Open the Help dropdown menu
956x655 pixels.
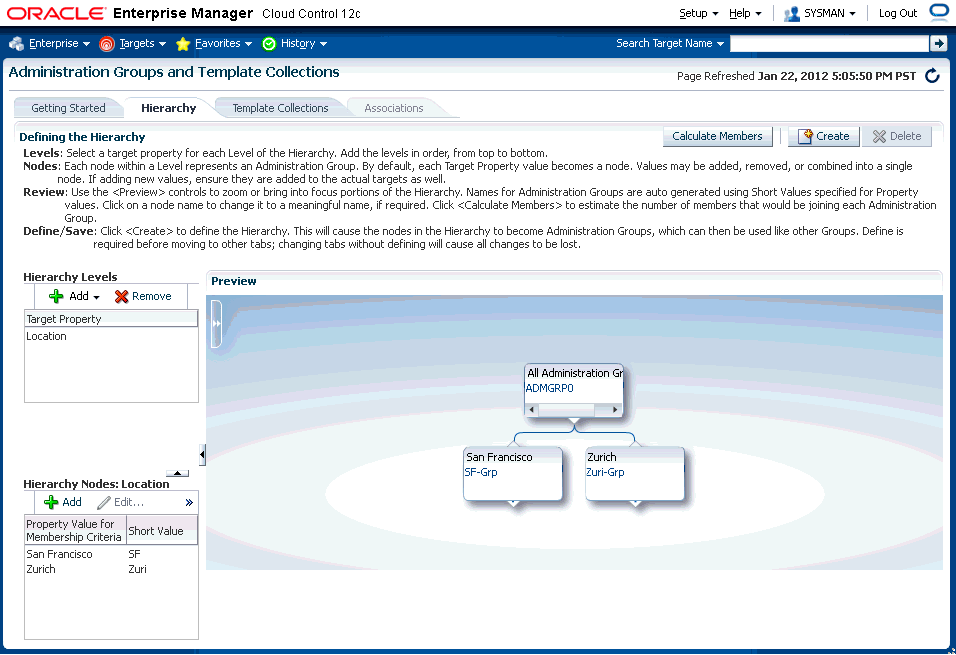pyautogui.click(x=745, y=13)
